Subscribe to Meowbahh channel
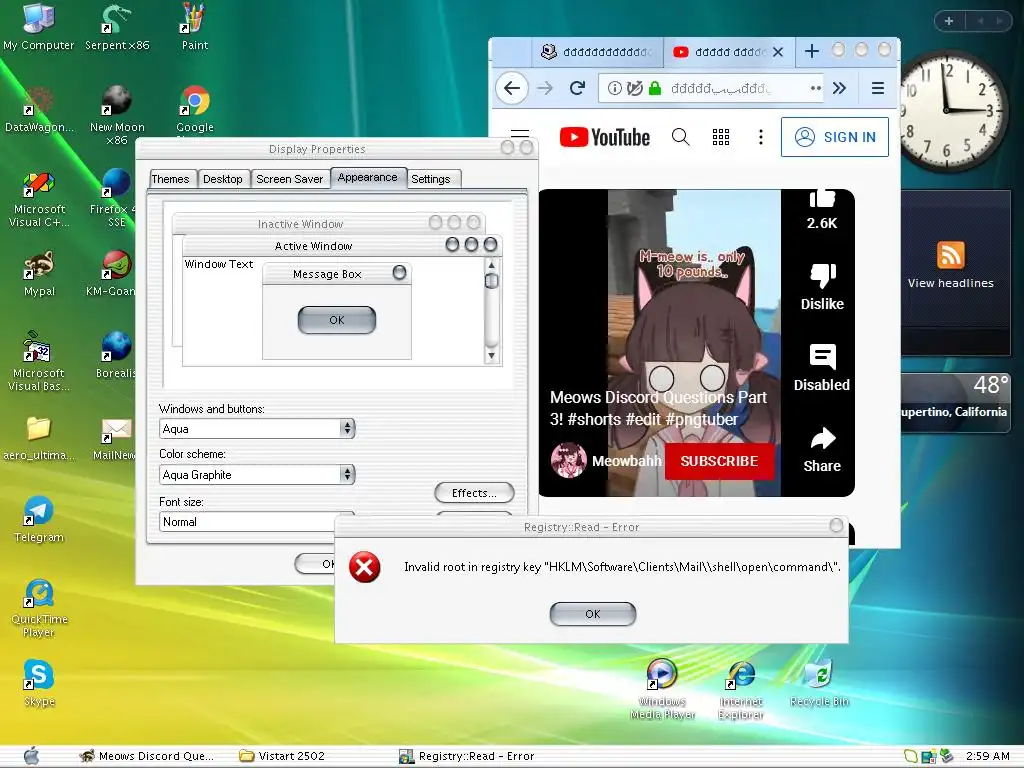The image size is (1024, 768). (720, 461)
